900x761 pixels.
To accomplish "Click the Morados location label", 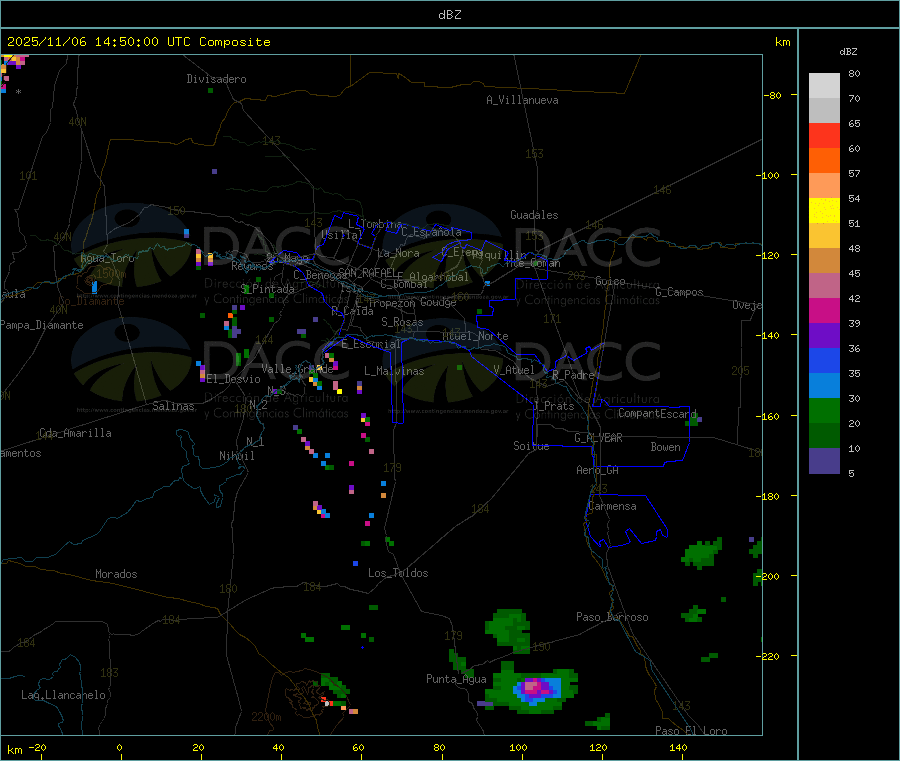I will point(117,574).
